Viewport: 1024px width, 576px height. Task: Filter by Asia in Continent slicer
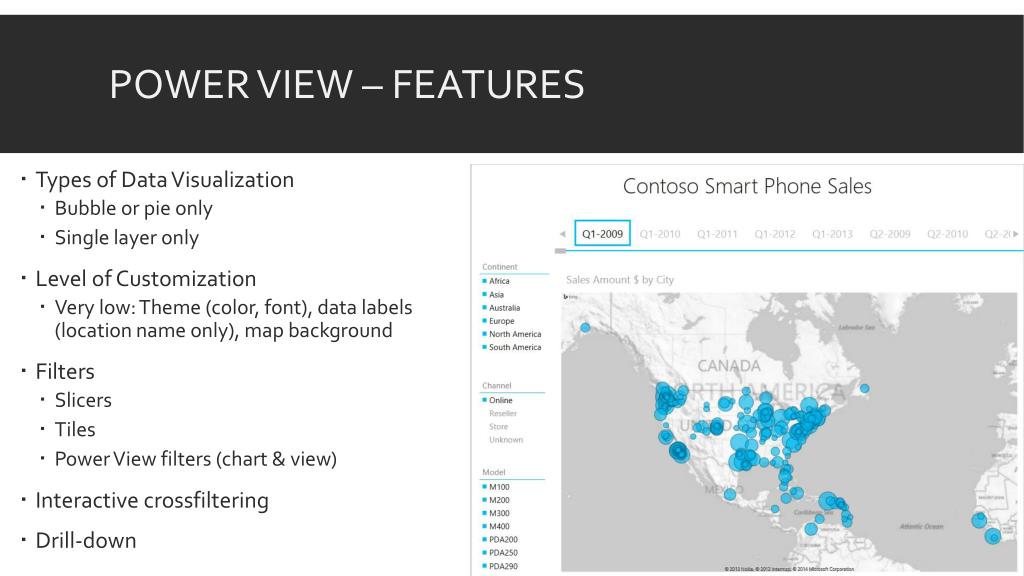tap(496, 295)
